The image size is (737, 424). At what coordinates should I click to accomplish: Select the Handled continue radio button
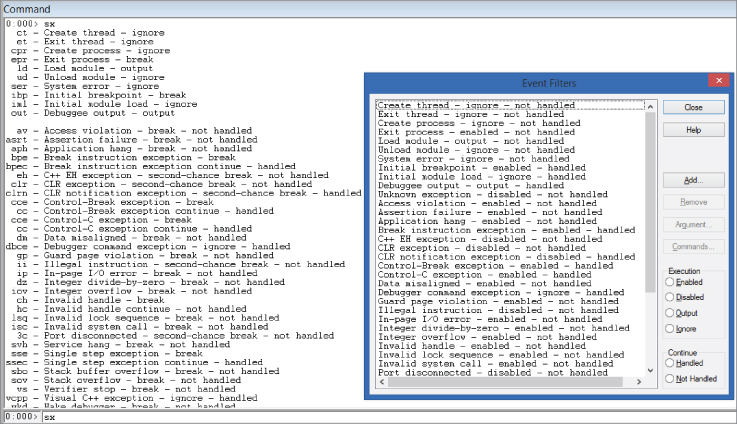tap(684, 363)
